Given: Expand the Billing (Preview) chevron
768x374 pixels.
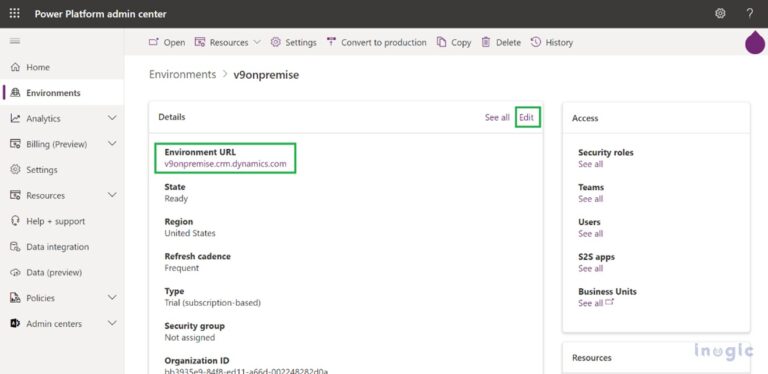Looking at the screenshot, I should coord(112,144).
